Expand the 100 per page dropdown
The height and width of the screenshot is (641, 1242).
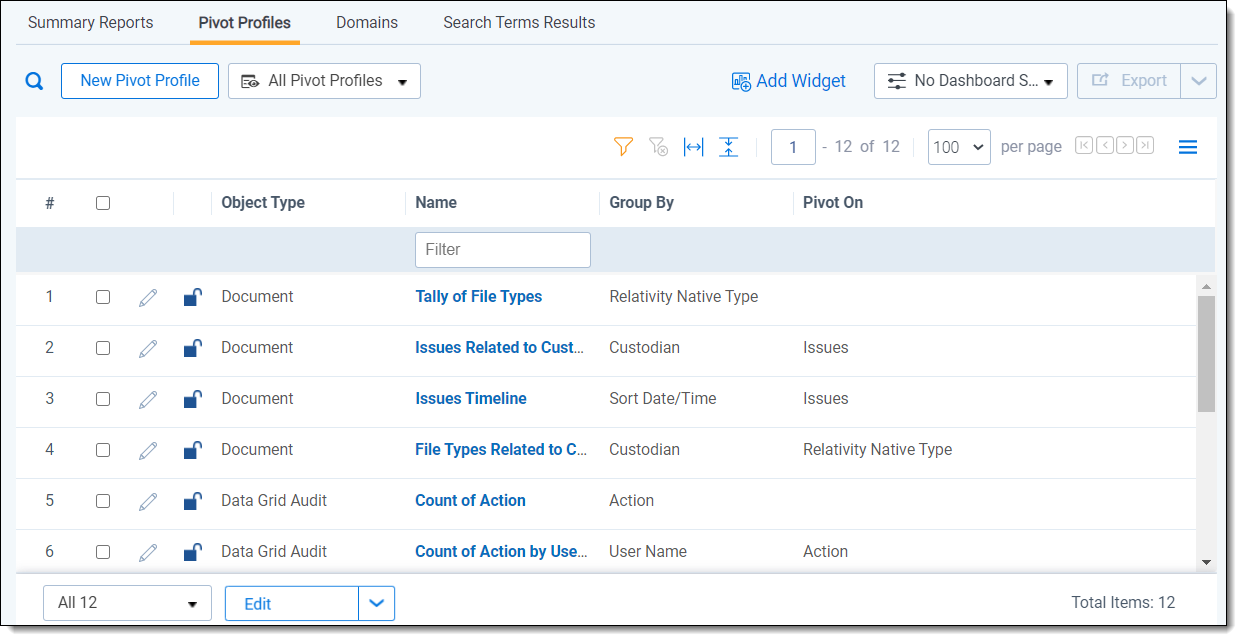(959, 147)
